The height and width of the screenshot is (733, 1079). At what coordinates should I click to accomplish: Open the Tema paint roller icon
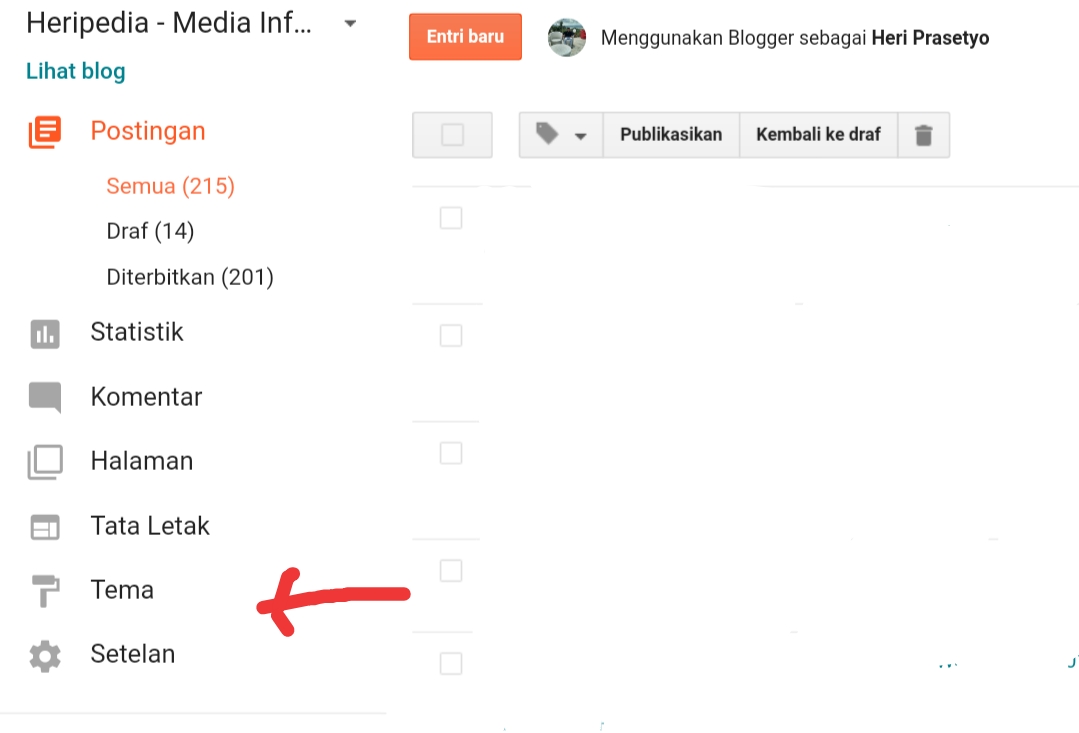[45, 591]
